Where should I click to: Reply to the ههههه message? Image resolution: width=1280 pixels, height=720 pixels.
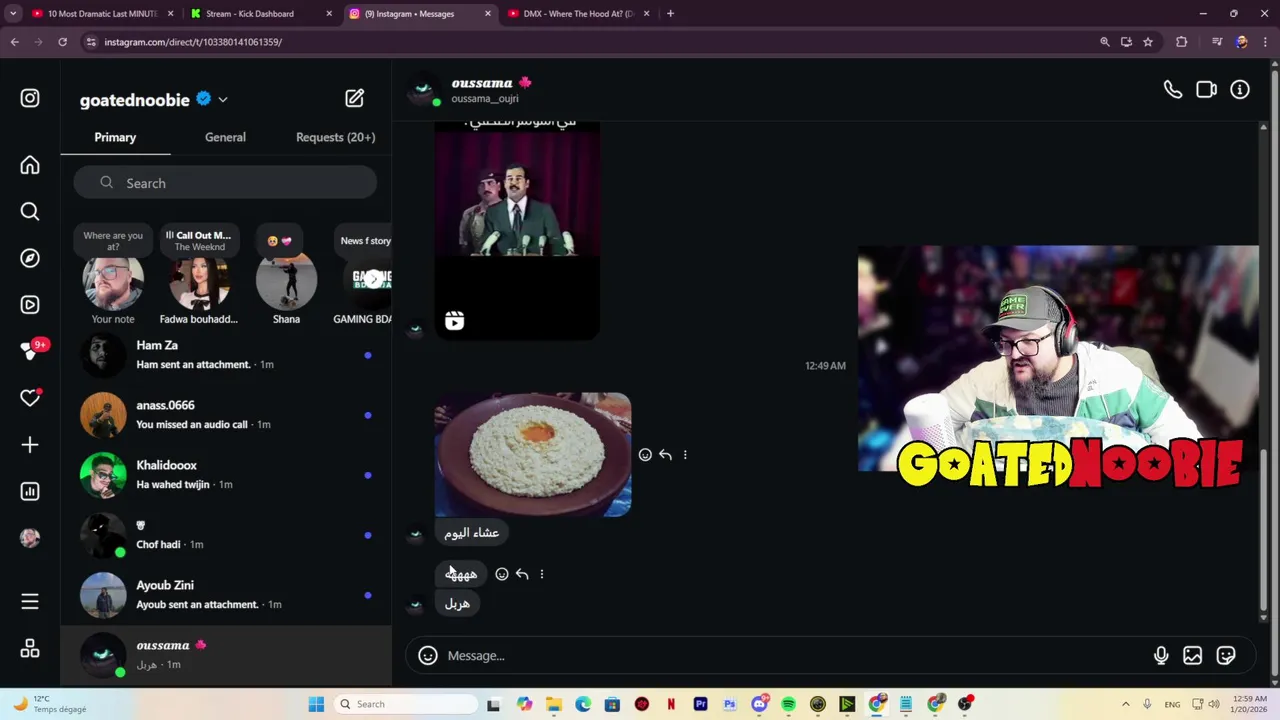pyautogui.click(x=522, y=574)
